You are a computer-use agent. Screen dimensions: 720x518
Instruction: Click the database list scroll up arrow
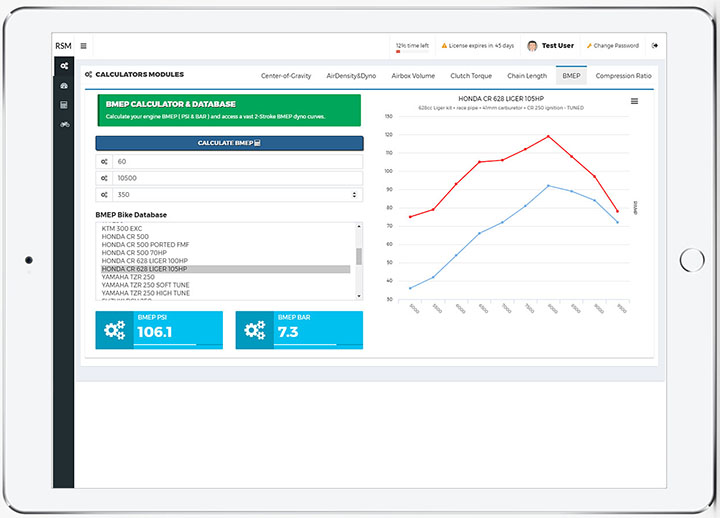(x=359, y=226)
